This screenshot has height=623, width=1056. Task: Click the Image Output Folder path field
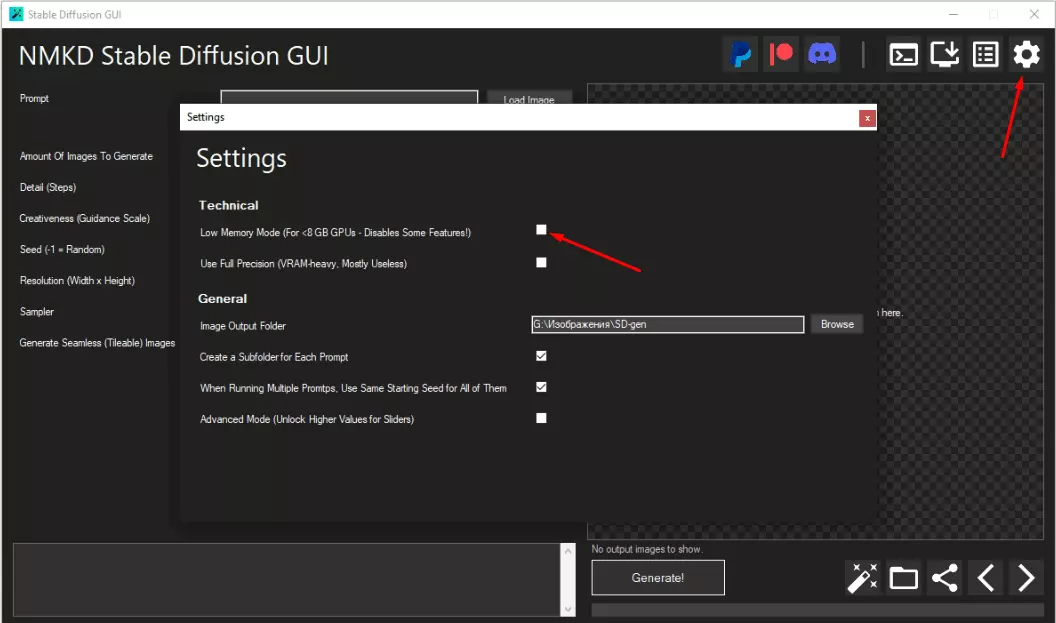pyautogui.click(x=667, y=325)
